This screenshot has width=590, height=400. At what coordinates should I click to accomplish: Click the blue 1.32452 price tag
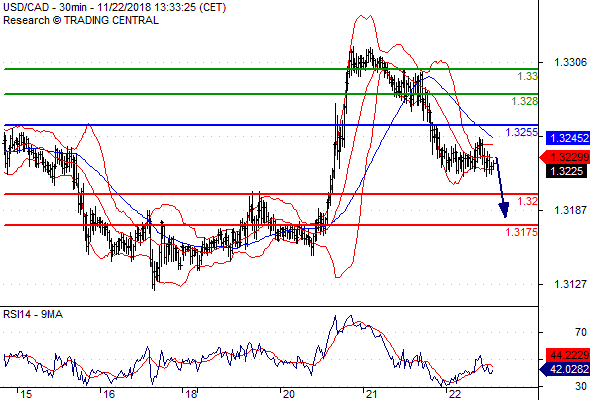568,138
